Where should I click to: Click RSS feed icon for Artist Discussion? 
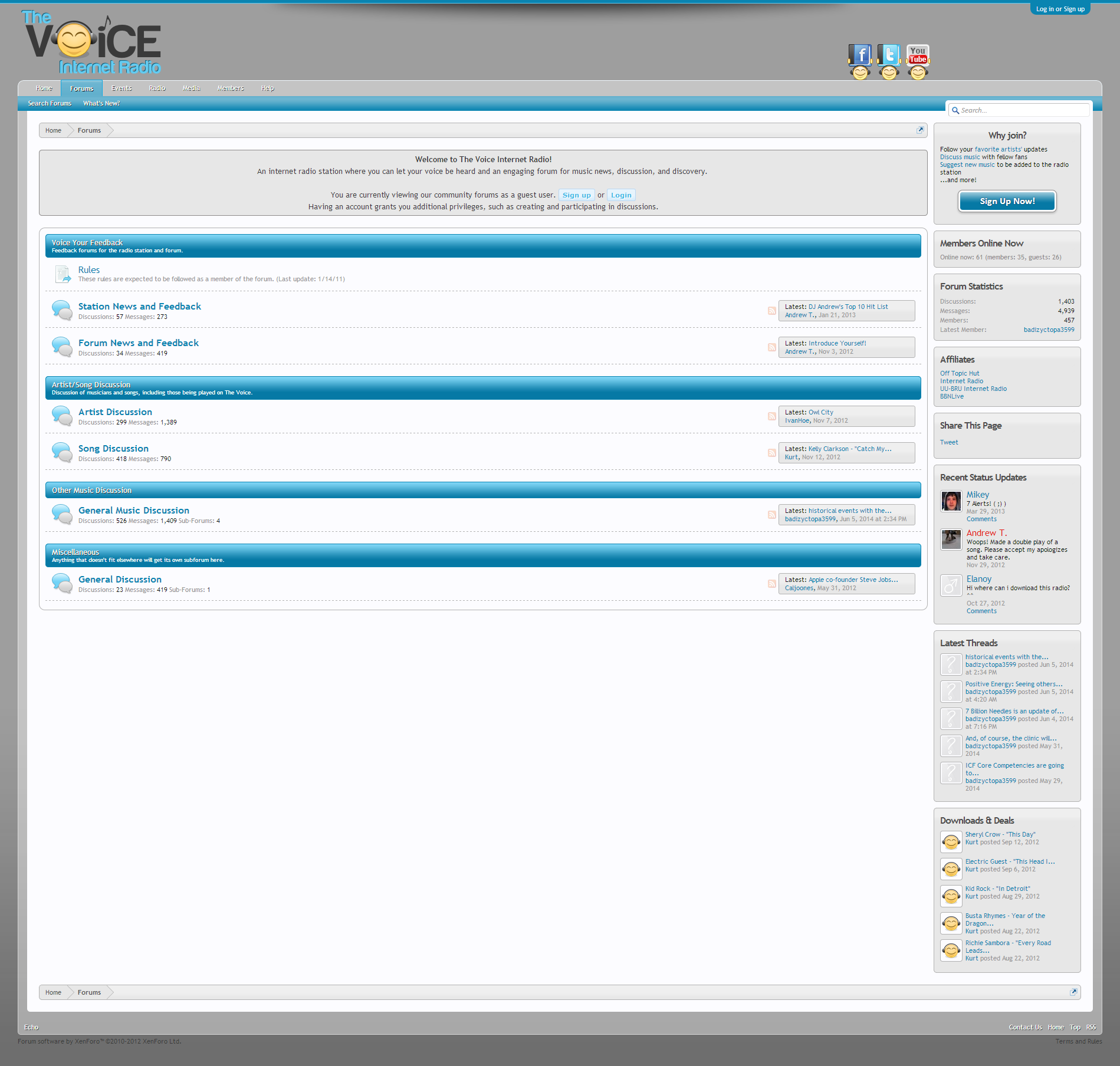[x=771, y=416]
